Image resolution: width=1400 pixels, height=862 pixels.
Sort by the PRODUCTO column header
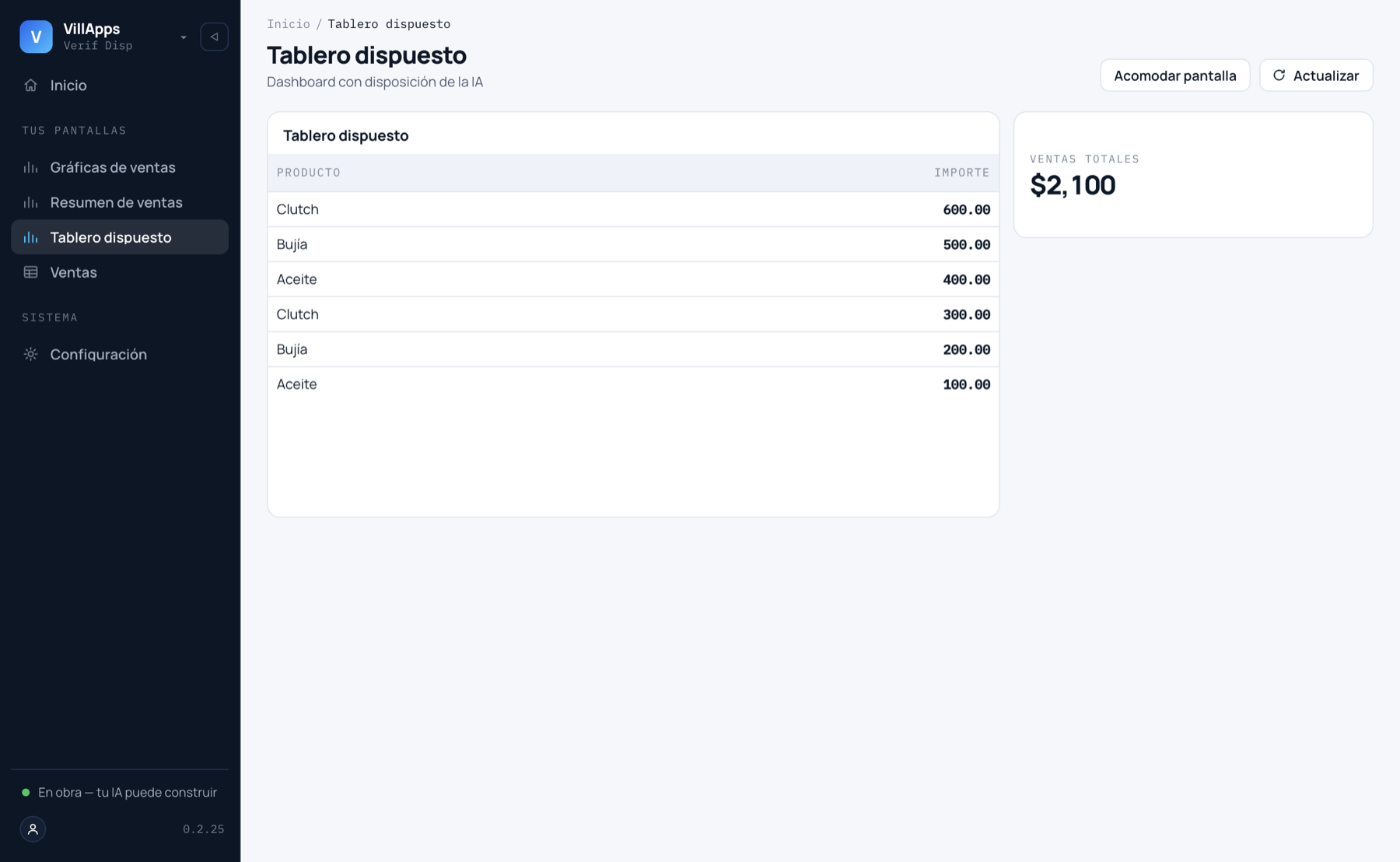(309, 173)
